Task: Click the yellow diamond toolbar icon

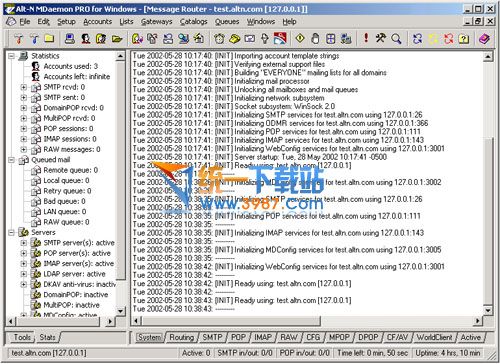Action: pyautogui.click(x=300, y=39)
